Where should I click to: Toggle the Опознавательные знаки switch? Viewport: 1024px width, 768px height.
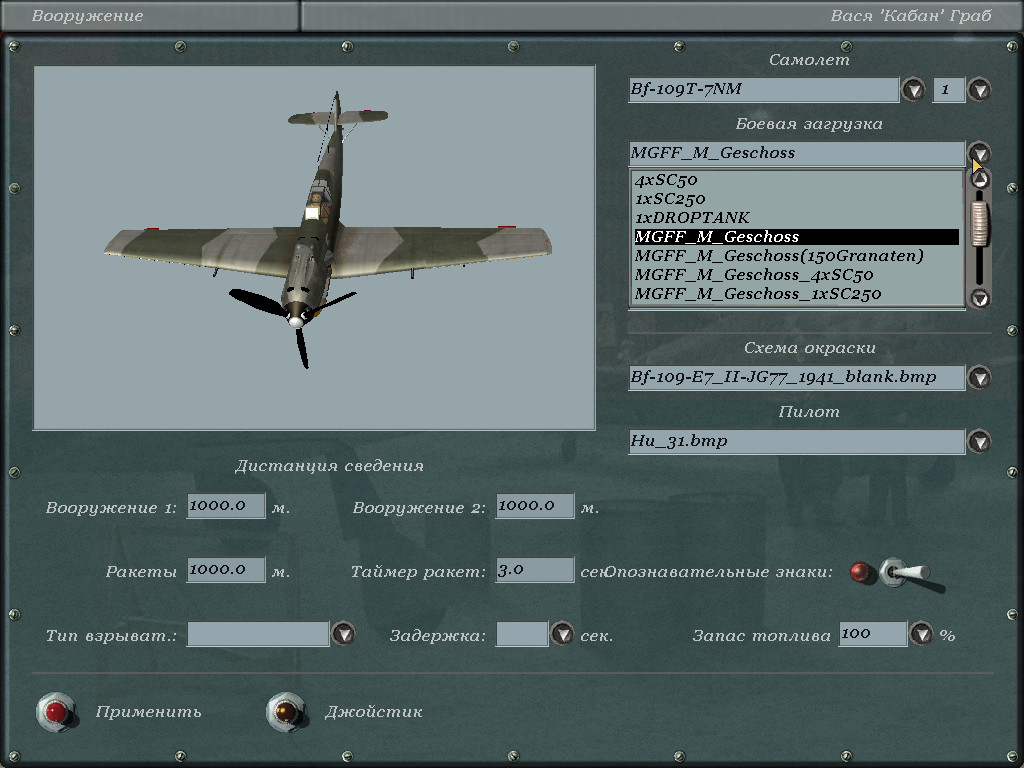pos(902,573)
